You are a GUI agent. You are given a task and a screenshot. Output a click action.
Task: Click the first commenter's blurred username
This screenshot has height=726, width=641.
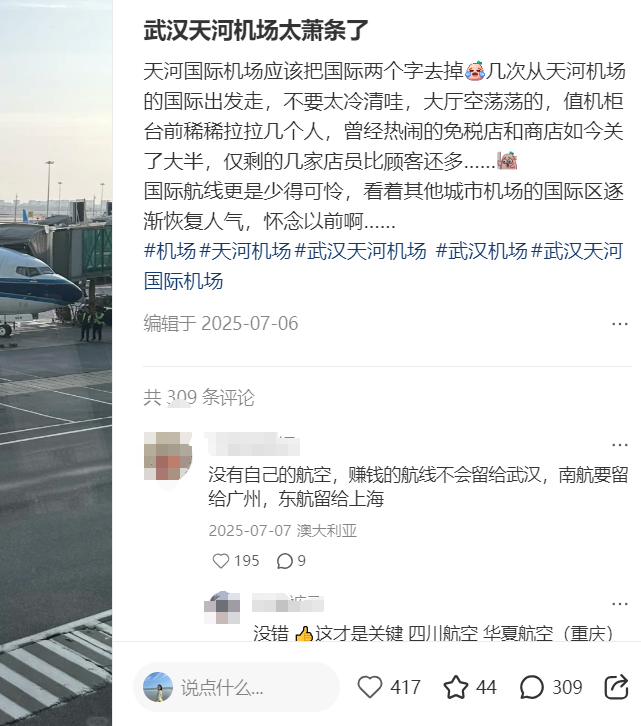pos(253,445)
